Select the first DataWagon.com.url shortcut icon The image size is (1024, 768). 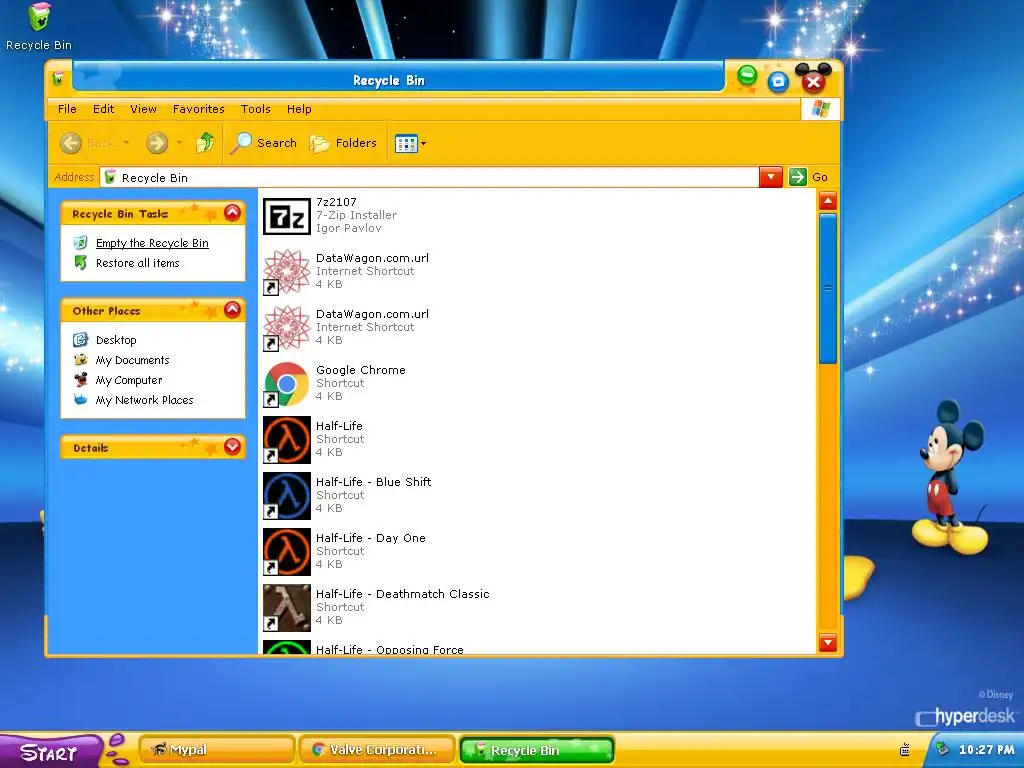tap(287, 272)
